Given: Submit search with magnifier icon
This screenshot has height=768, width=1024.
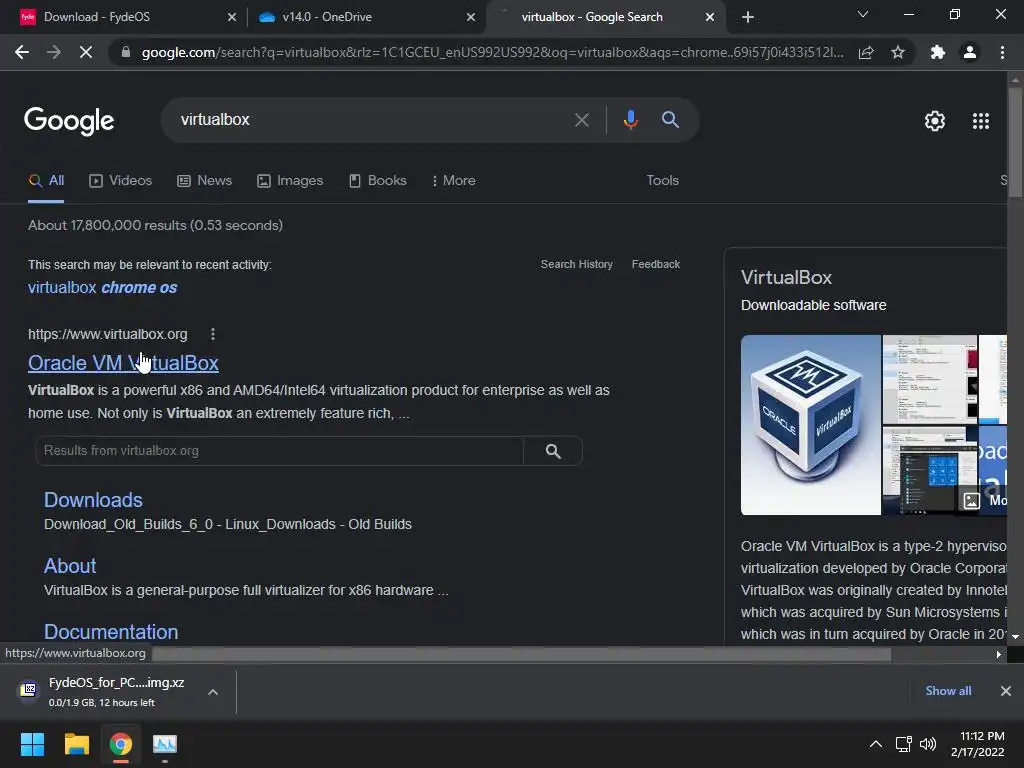Looking at the screenshot, I should tap(670, 120).
